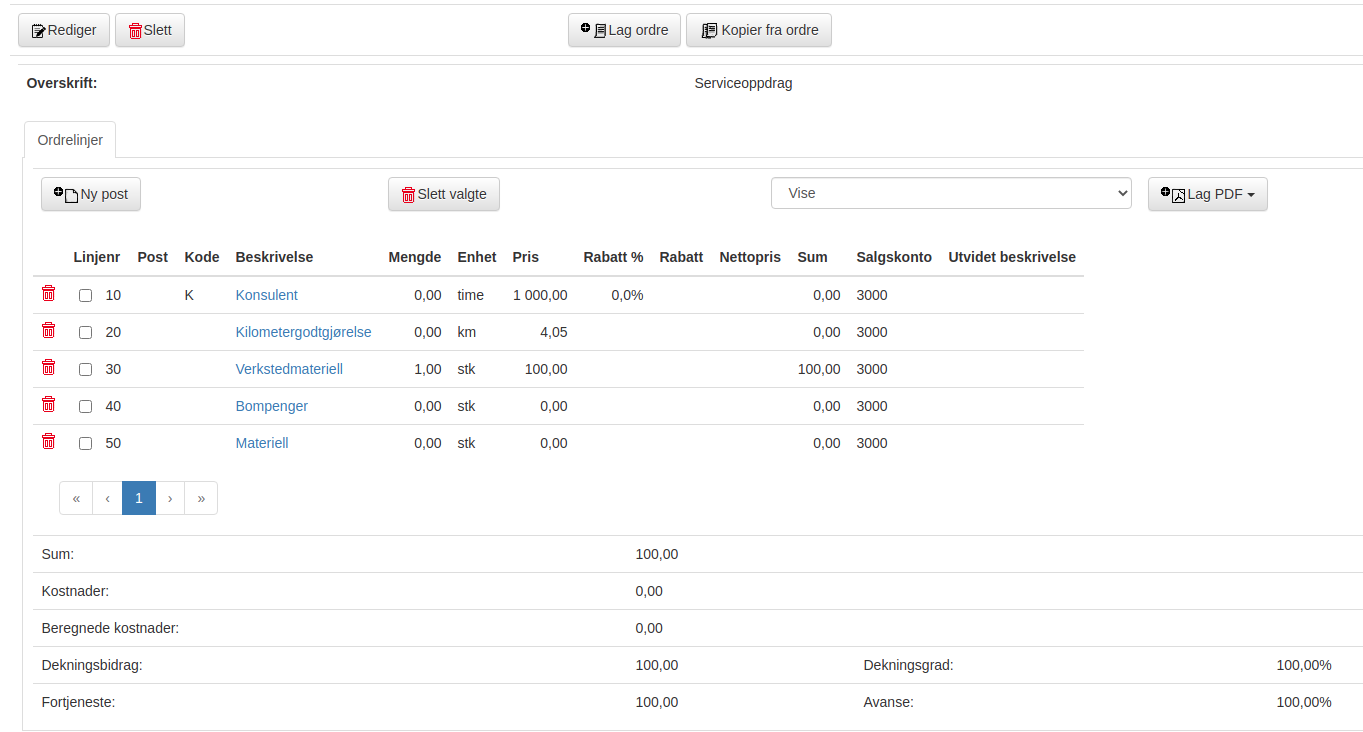
Task: Click the Beskrivelse column header
Action: 275,257
